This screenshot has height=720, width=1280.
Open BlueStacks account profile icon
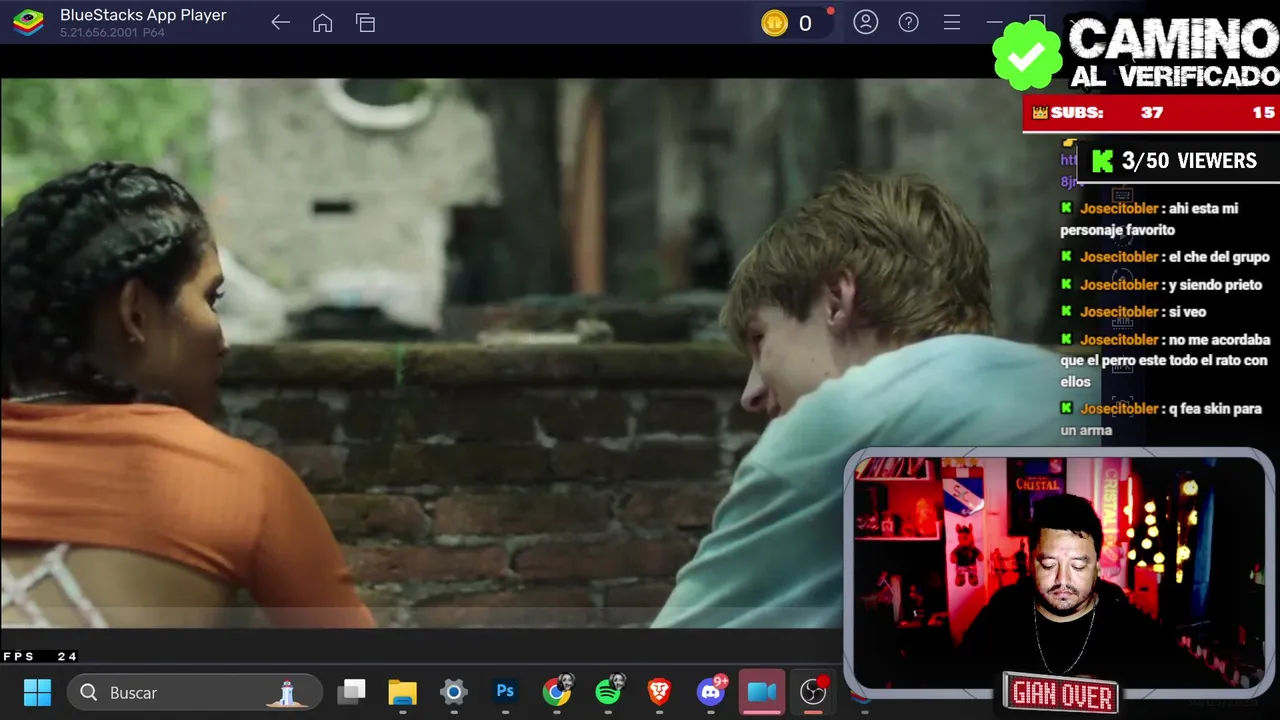point(865,22)
